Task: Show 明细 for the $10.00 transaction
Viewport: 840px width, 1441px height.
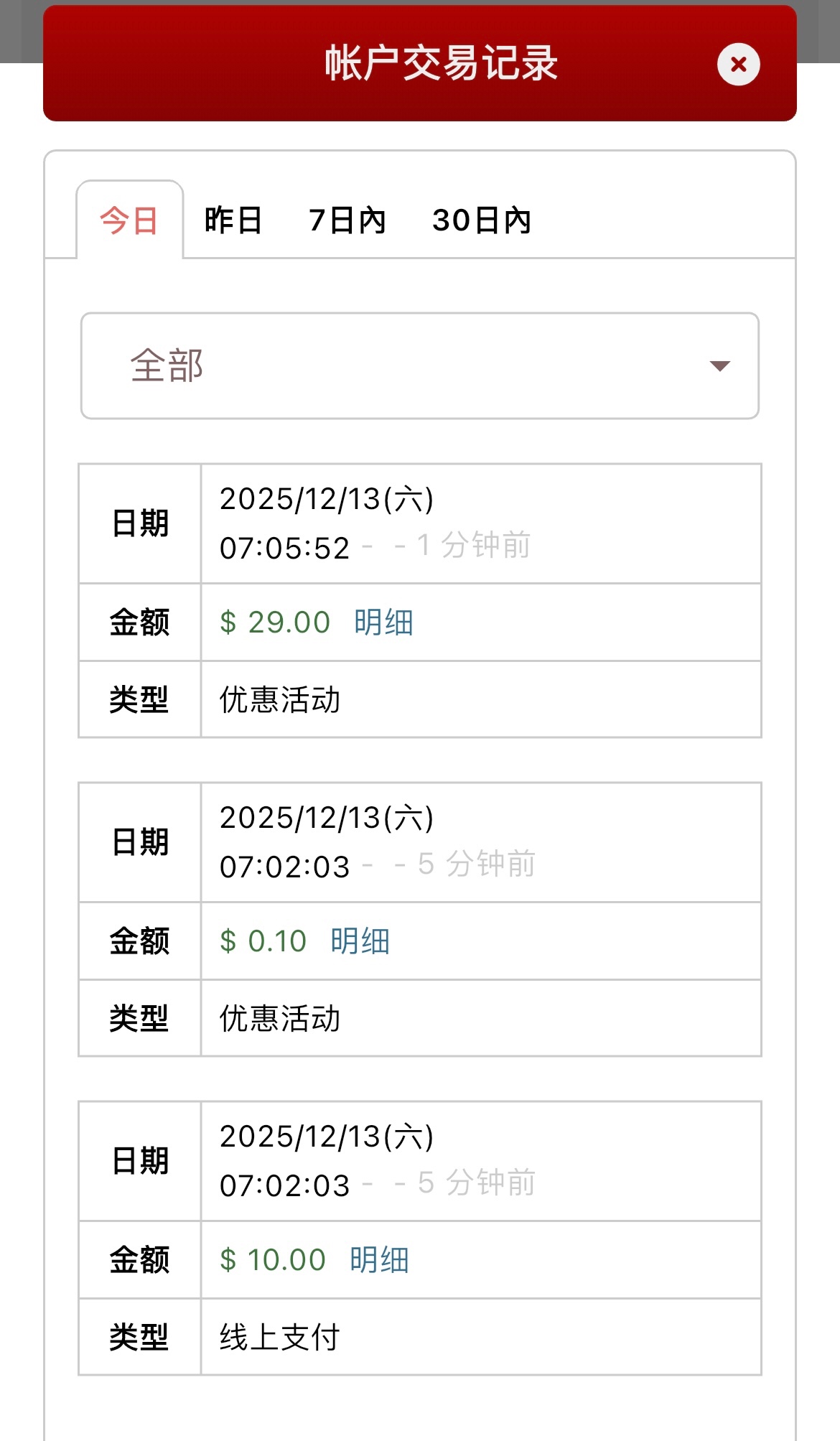Action: 379,1260
